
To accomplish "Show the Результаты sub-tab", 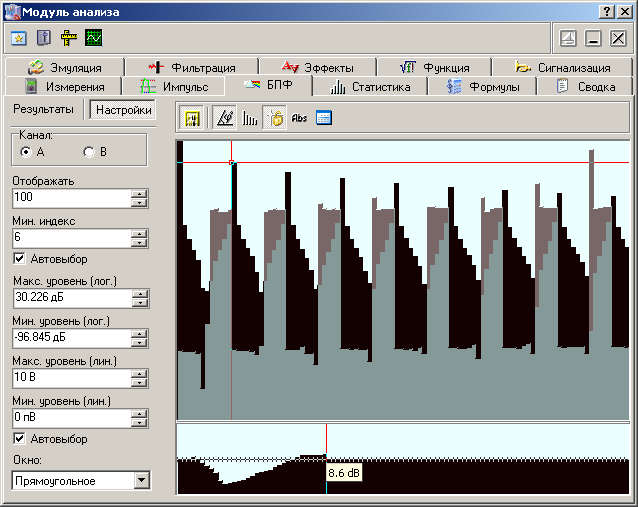I will pyautogui.click(x=44, y=109).
